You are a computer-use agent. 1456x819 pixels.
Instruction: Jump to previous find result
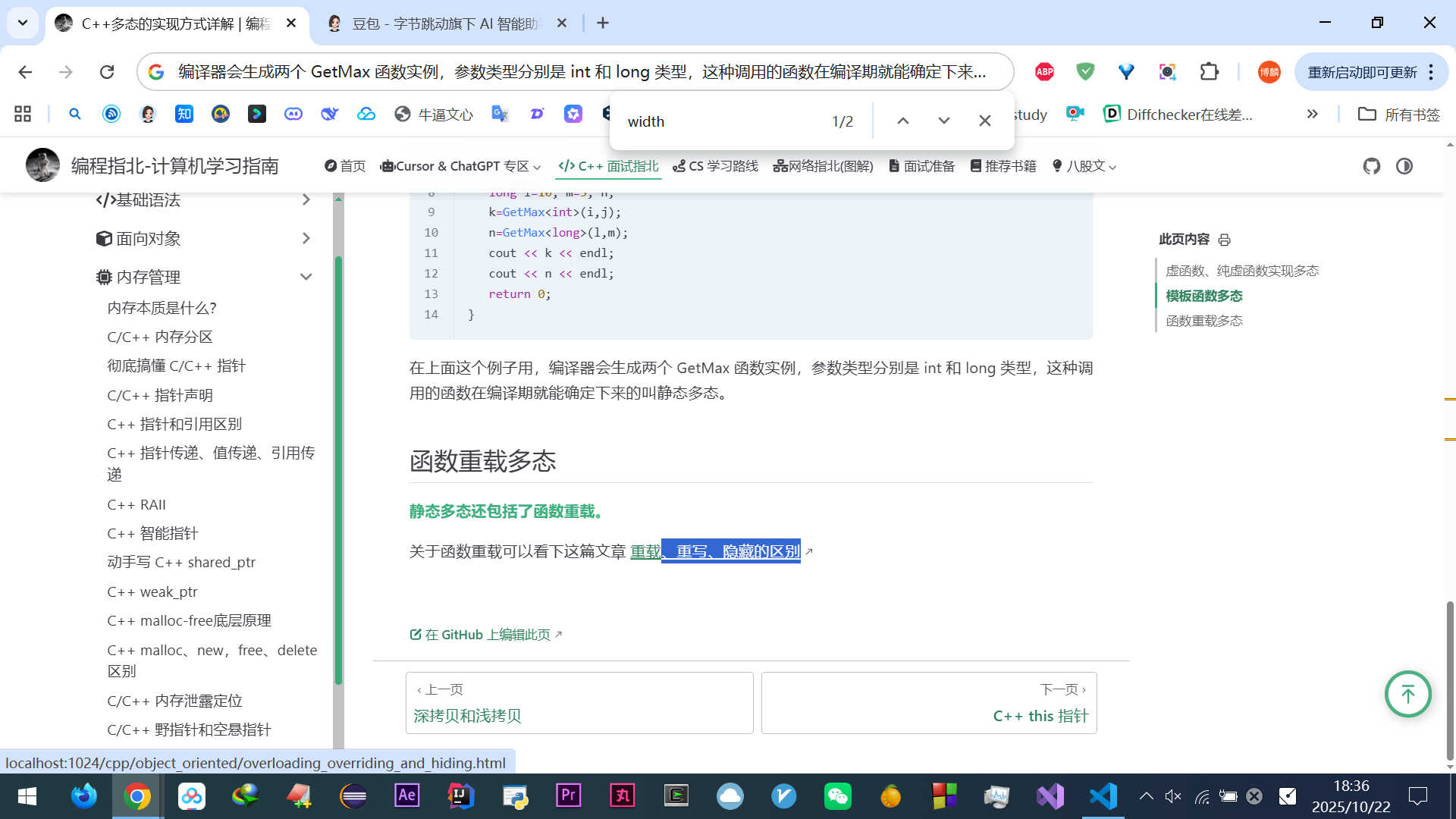(x=902, y=121)
